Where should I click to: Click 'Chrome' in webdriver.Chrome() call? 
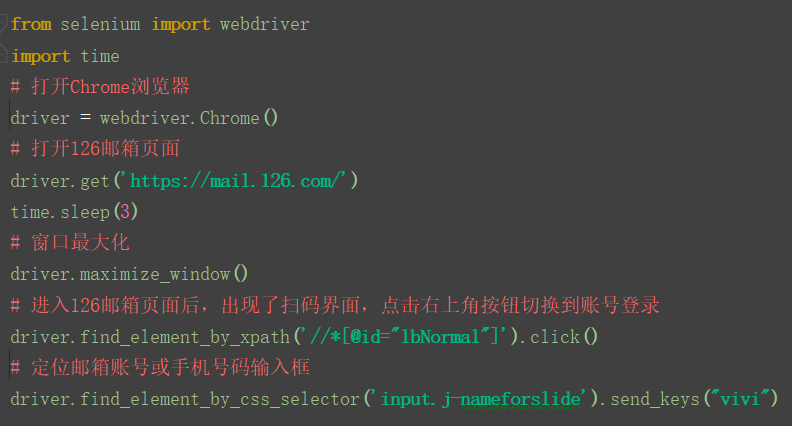[x=229, y=118]
